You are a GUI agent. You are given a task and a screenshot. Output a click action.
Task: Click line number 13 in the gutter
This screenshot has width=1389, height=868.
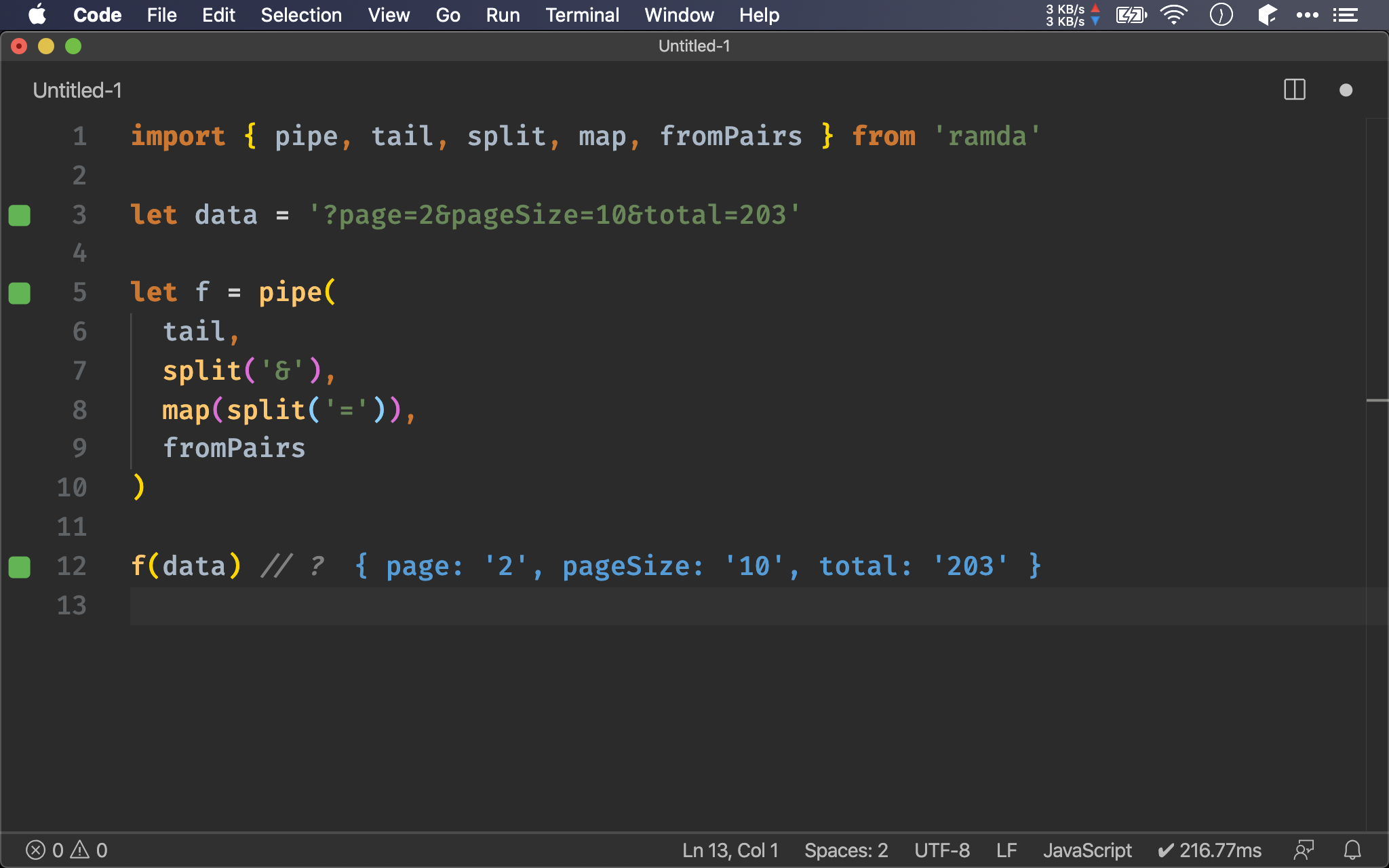[72, 605]
